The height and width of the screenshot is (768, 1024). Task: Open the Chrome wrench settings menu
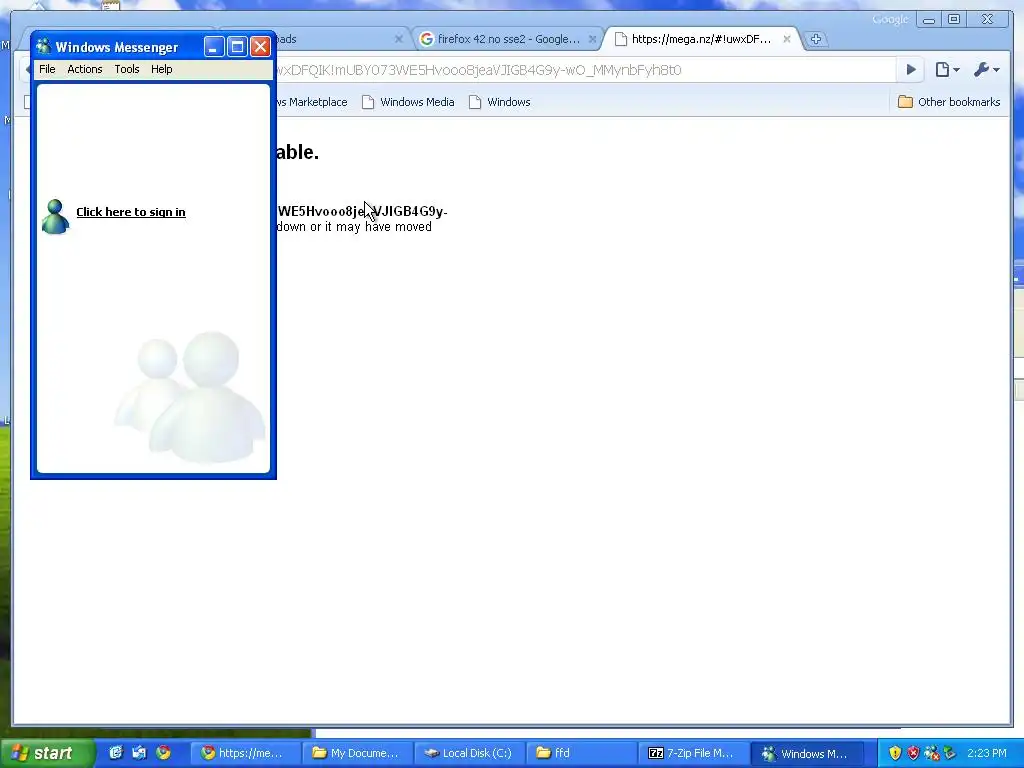[x=986, y=70]
